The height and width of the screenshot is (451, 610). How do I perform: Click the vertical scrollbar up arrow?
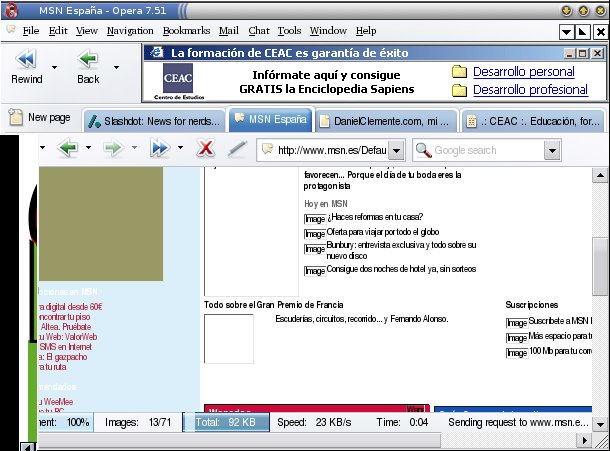pyautogui.click(x=600, y=175)
